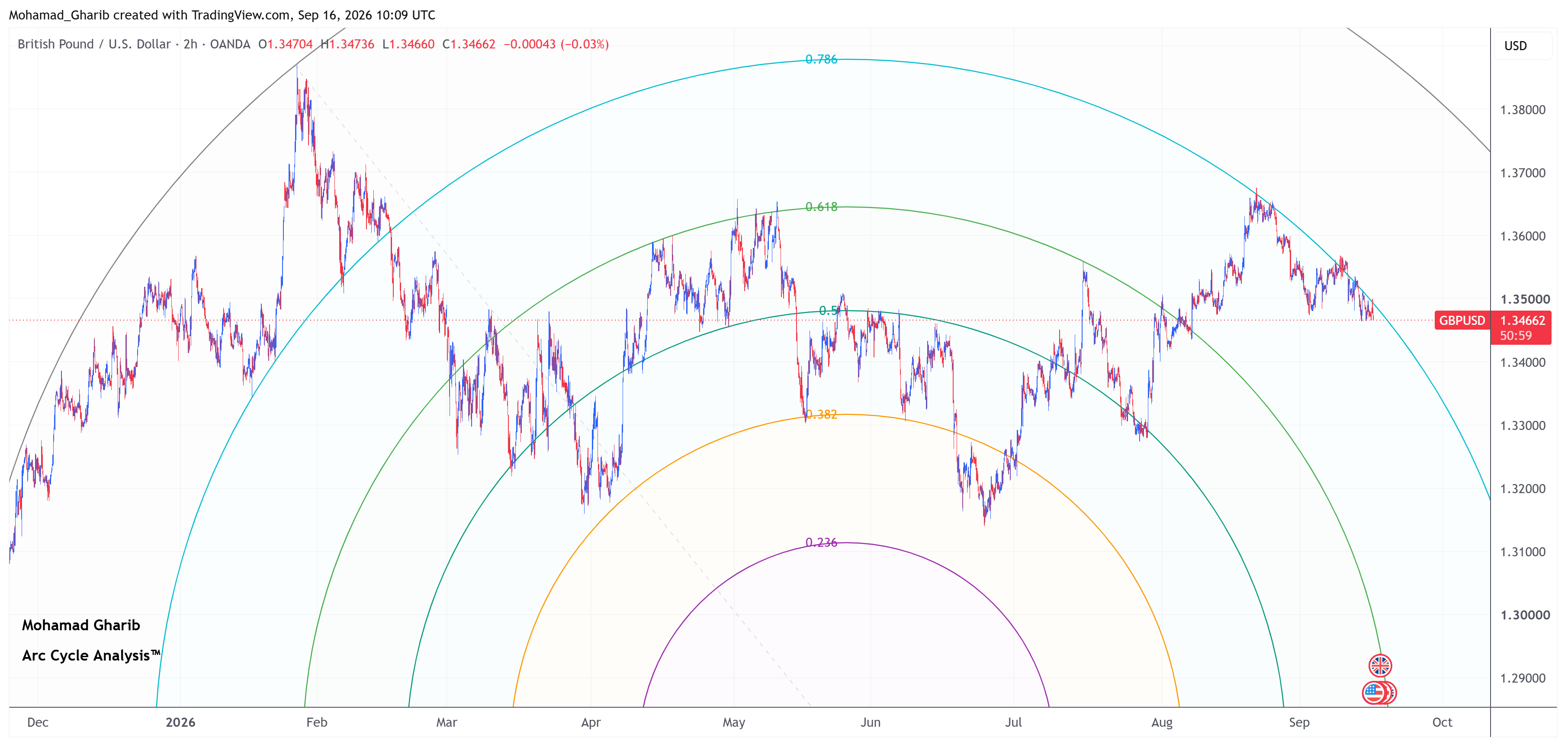Click the 1.31000 price axis label

point(1522,552)
